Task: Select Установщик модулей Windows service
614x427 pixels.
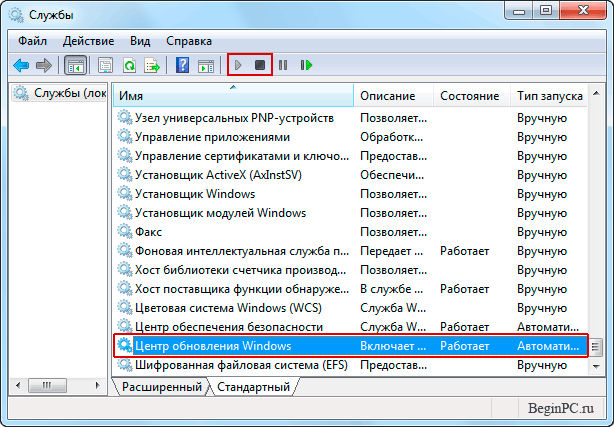Action: coord(351,213)
